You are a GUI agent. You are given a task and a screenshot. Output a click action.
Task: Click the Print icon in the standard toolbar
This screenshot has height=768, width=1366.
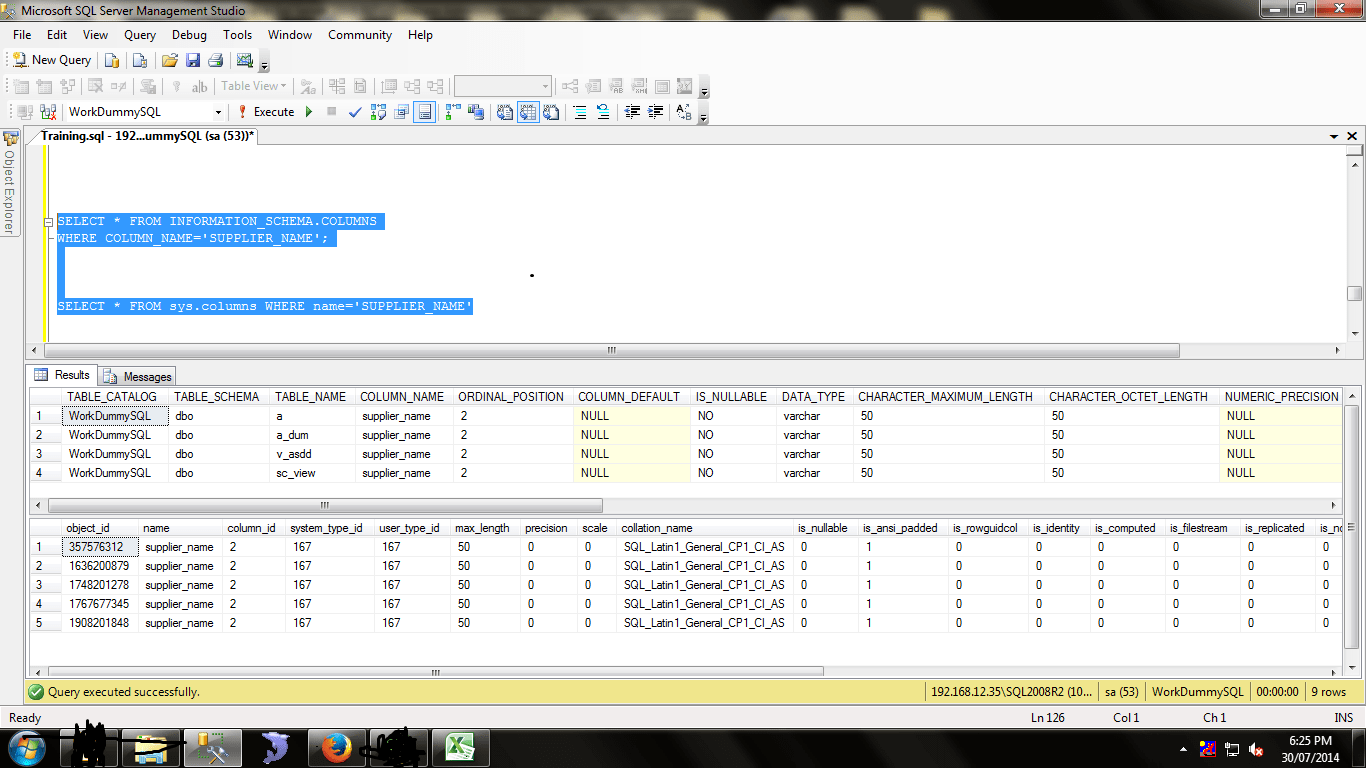coord(215,60)
